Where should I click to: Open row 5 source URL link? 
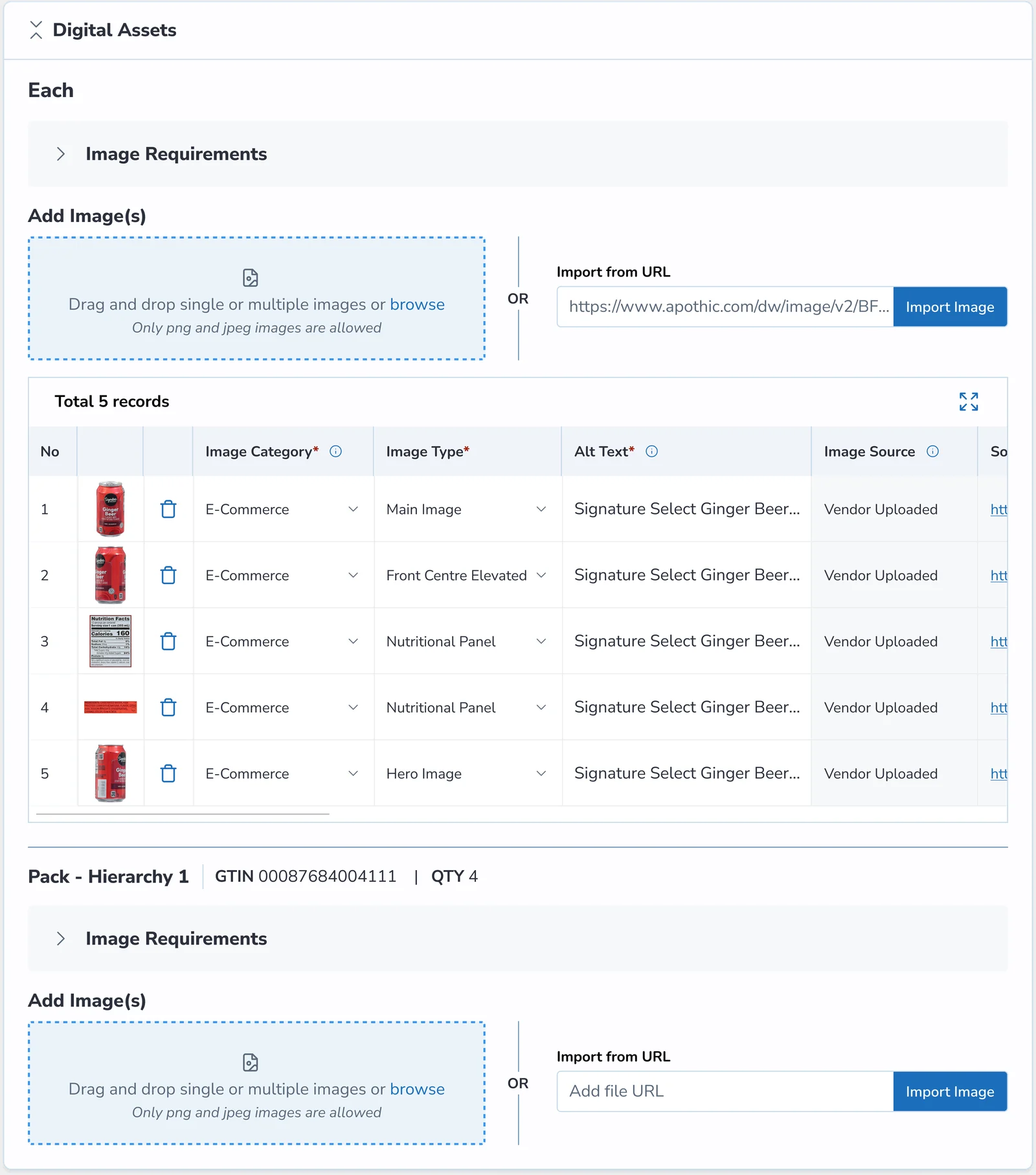(x=998, y=774)
